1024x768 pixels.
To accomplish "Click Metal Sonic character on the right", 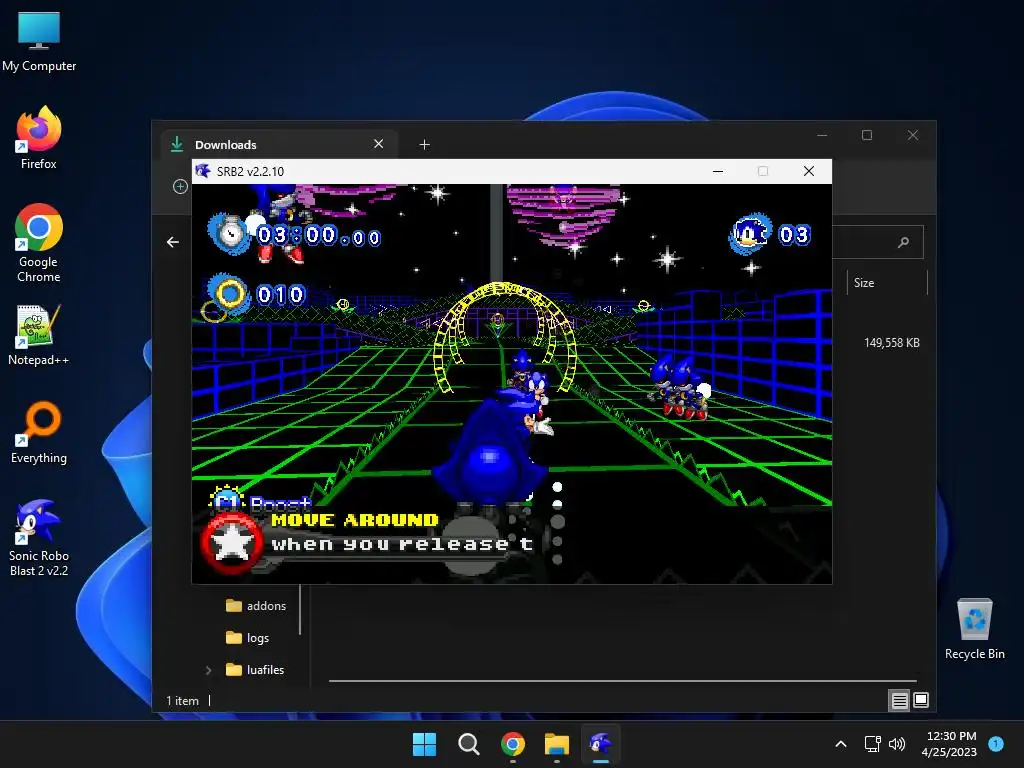I will (x=679, y=386).
